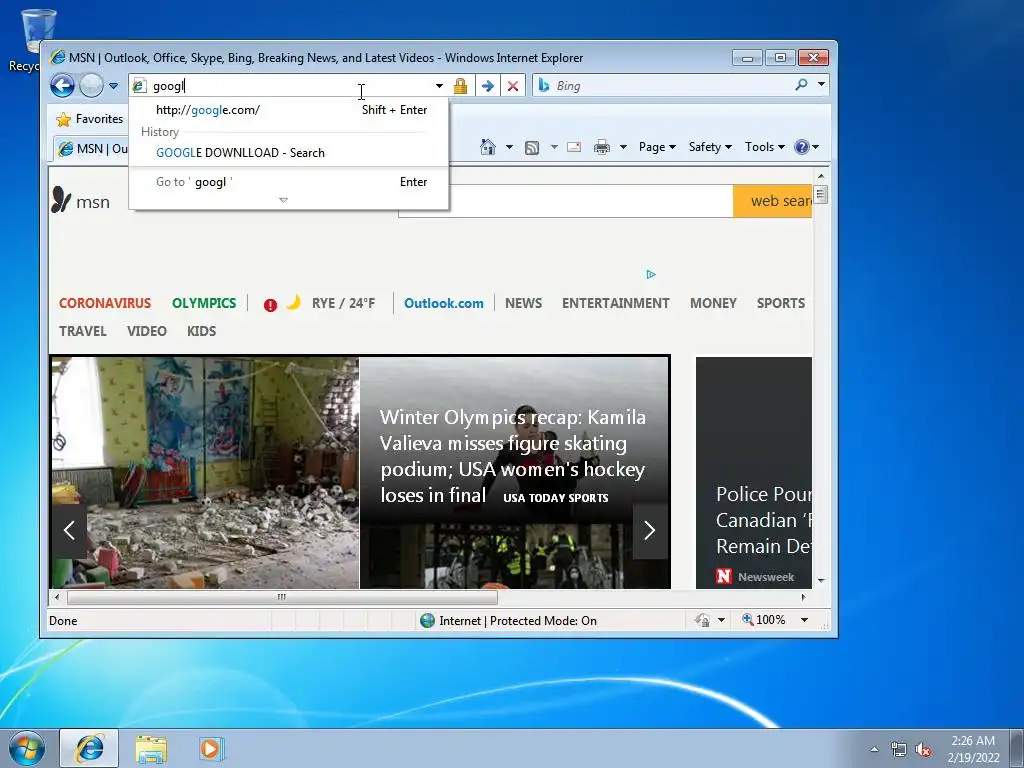Click the web search button
This screenshot has height=768, width=1024.
(773, 201)
